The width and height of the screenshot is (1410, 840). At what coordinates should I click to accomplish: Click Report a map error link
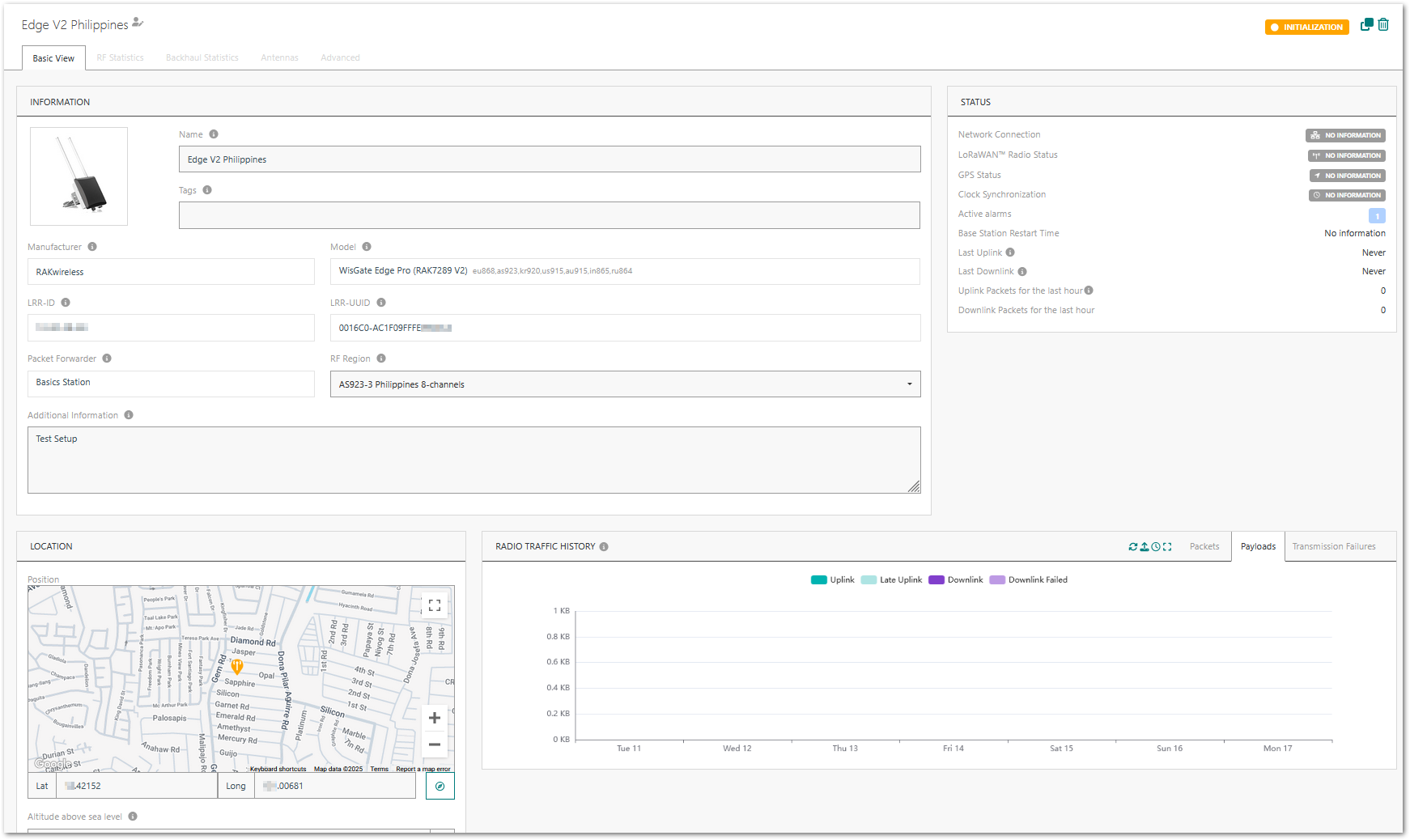[x=423, y=769]
